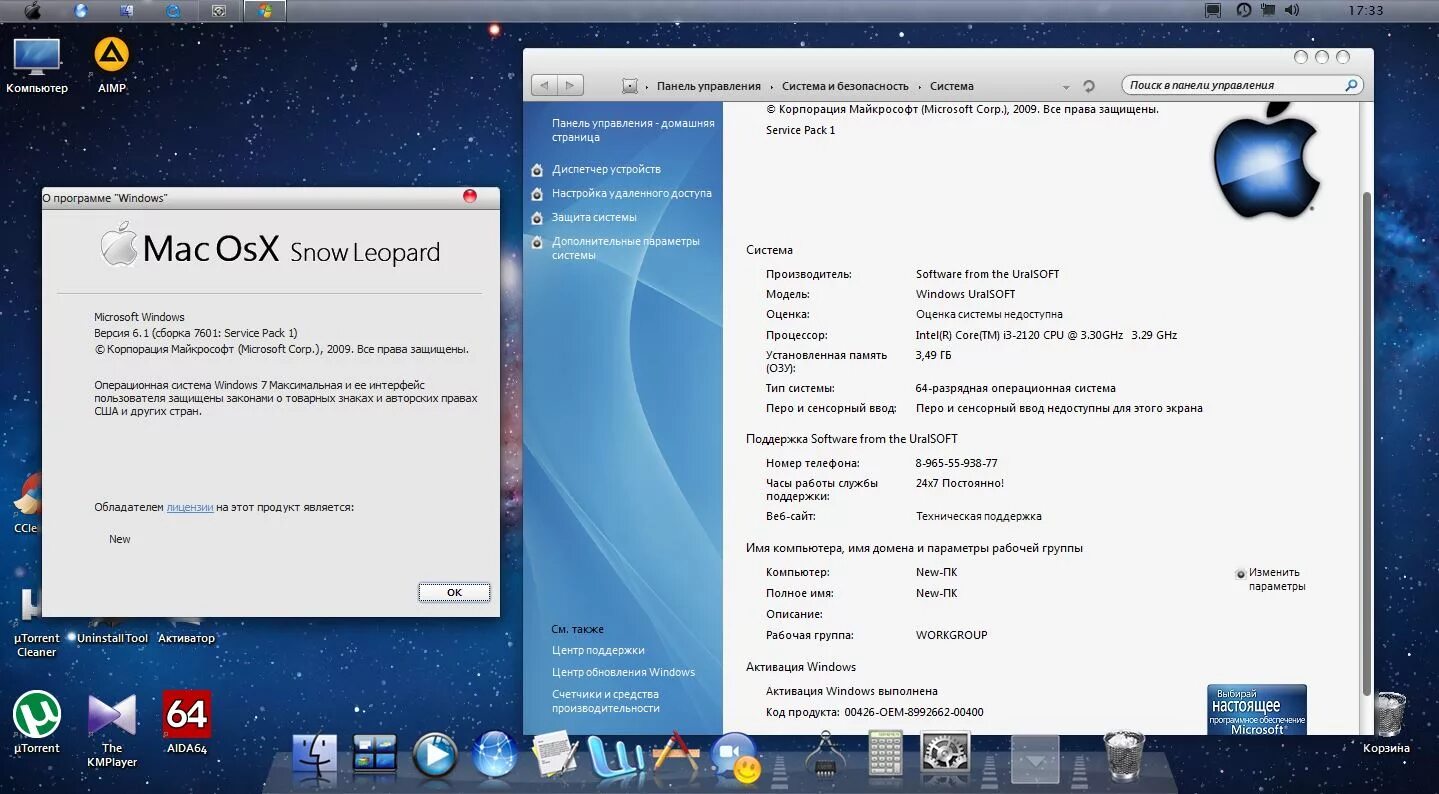Image resolution: width=1439 pixels, height=794 pixels.
Task: Open The KMPlayer desktop shortcut
Action: (112, 729)
